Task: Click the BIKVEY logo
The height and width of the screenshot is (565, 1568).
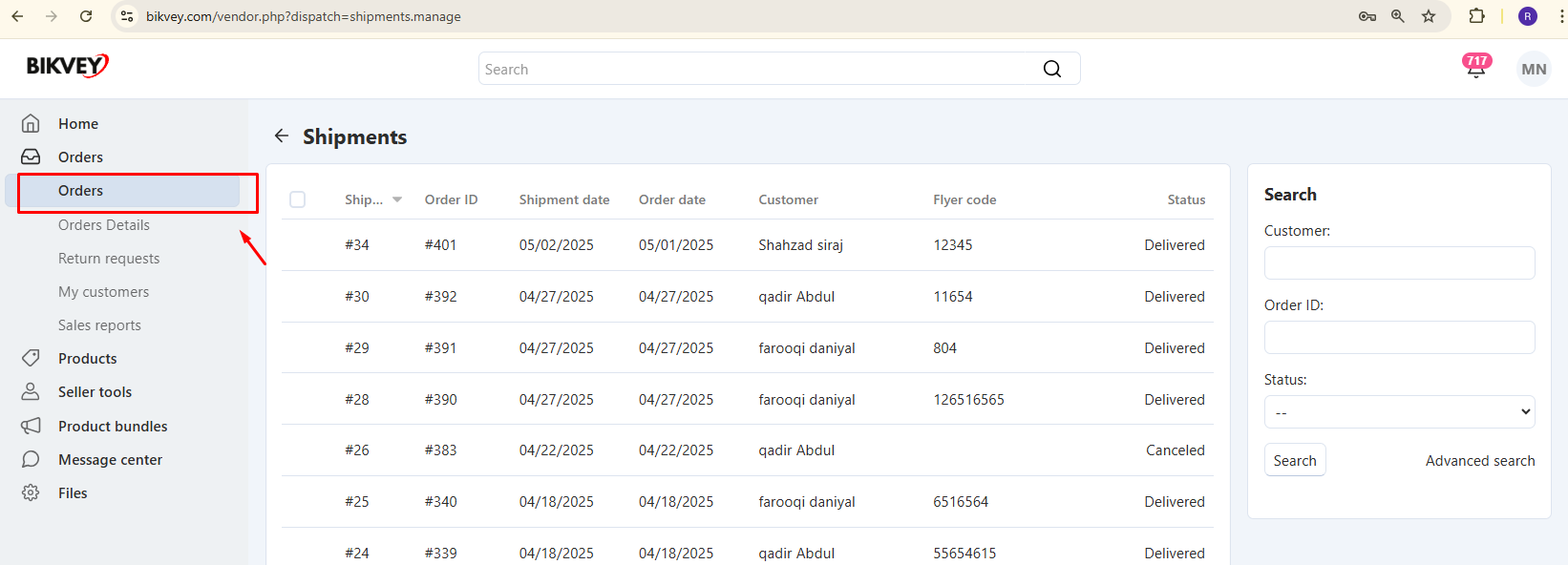Action: (x=67, y=66)
